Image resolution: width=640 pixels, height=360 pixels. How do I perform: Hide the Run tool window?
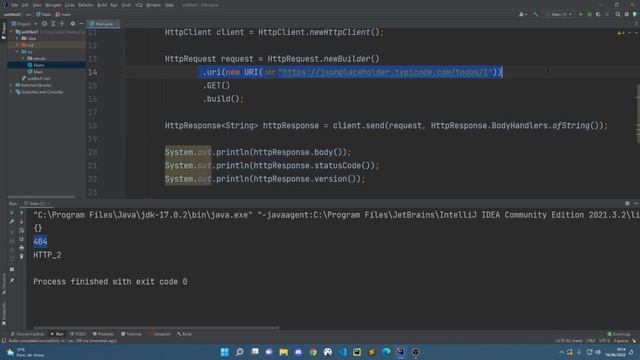[x=636, y=203]
